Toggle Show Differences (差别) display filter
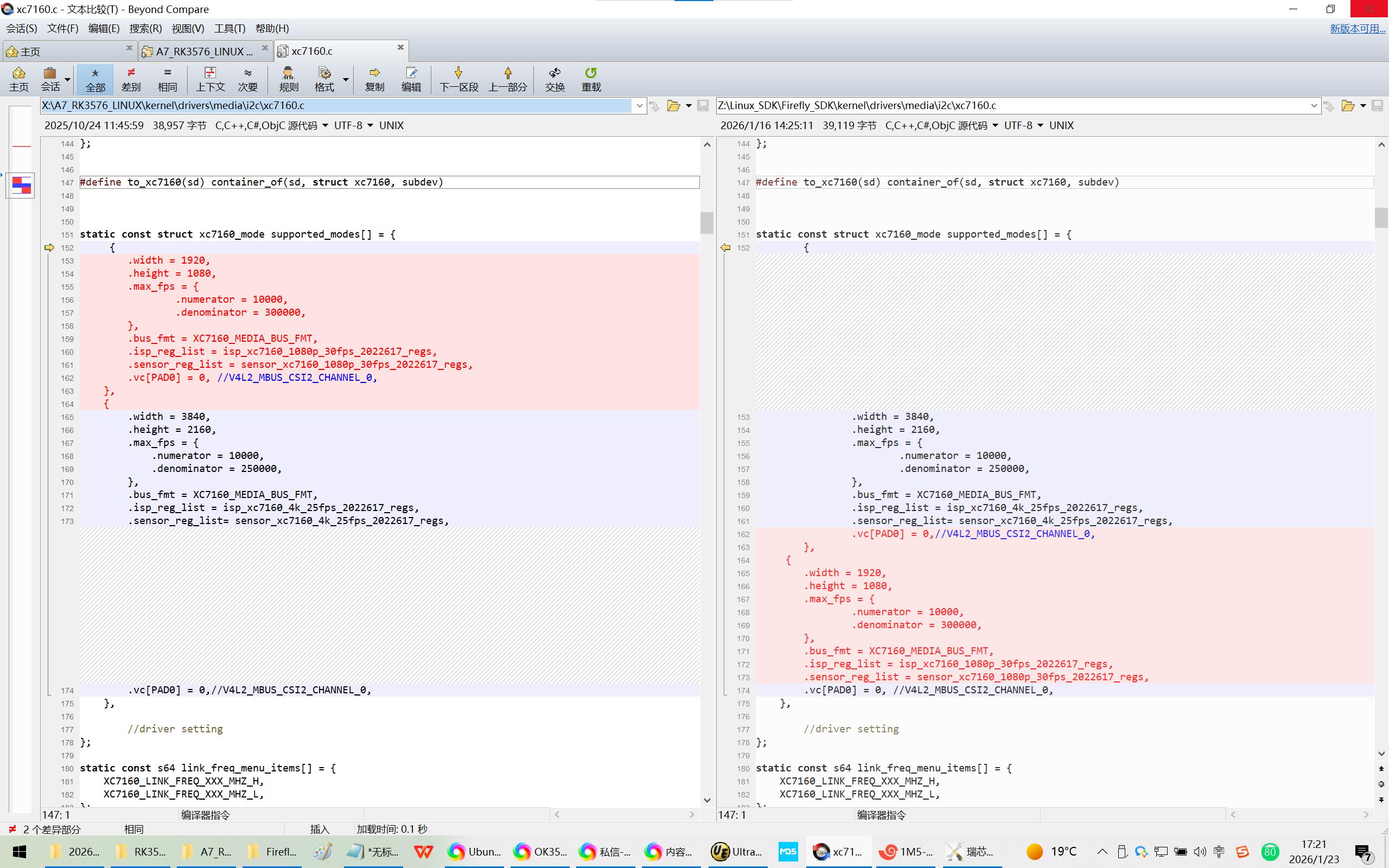This screenshot has width=1389, height=868. (x=131, y=79)
